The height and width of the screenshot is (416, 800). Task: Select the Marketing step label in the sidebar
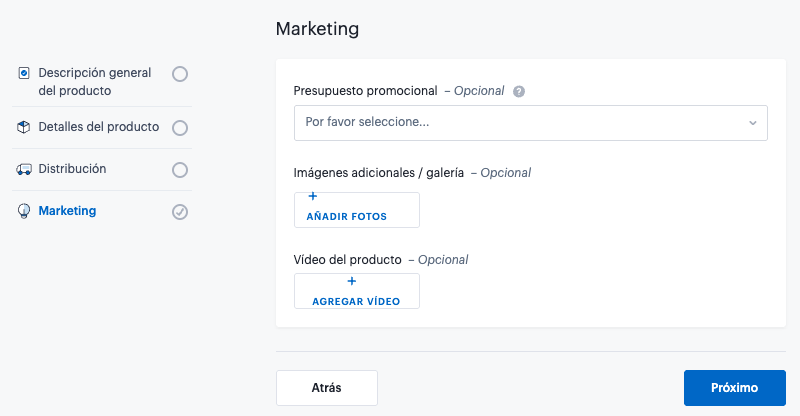click(x=67, y=211)
